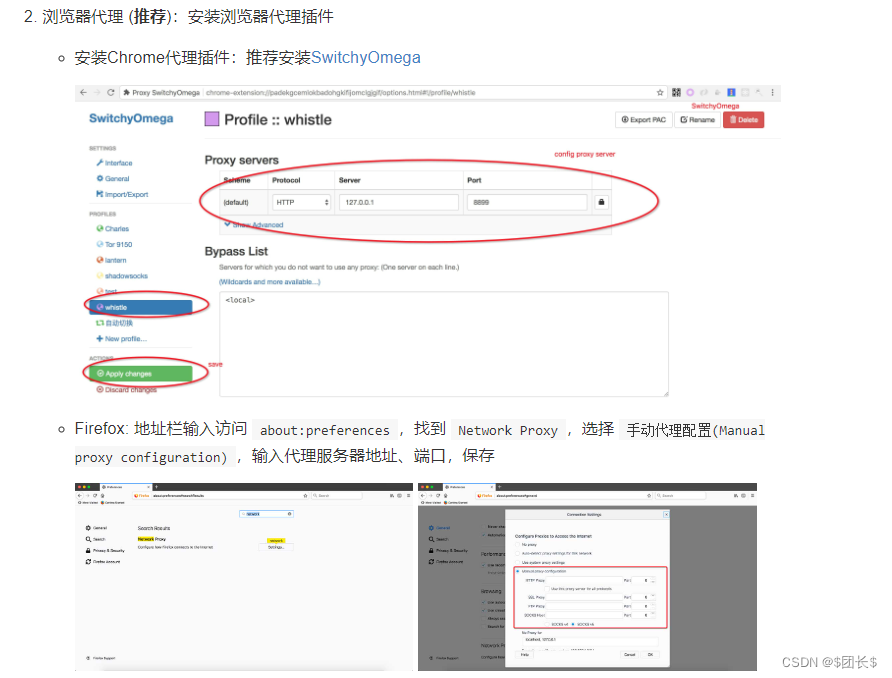
Task: Click the gear icon beside General settings
Action: click(100, 179)
